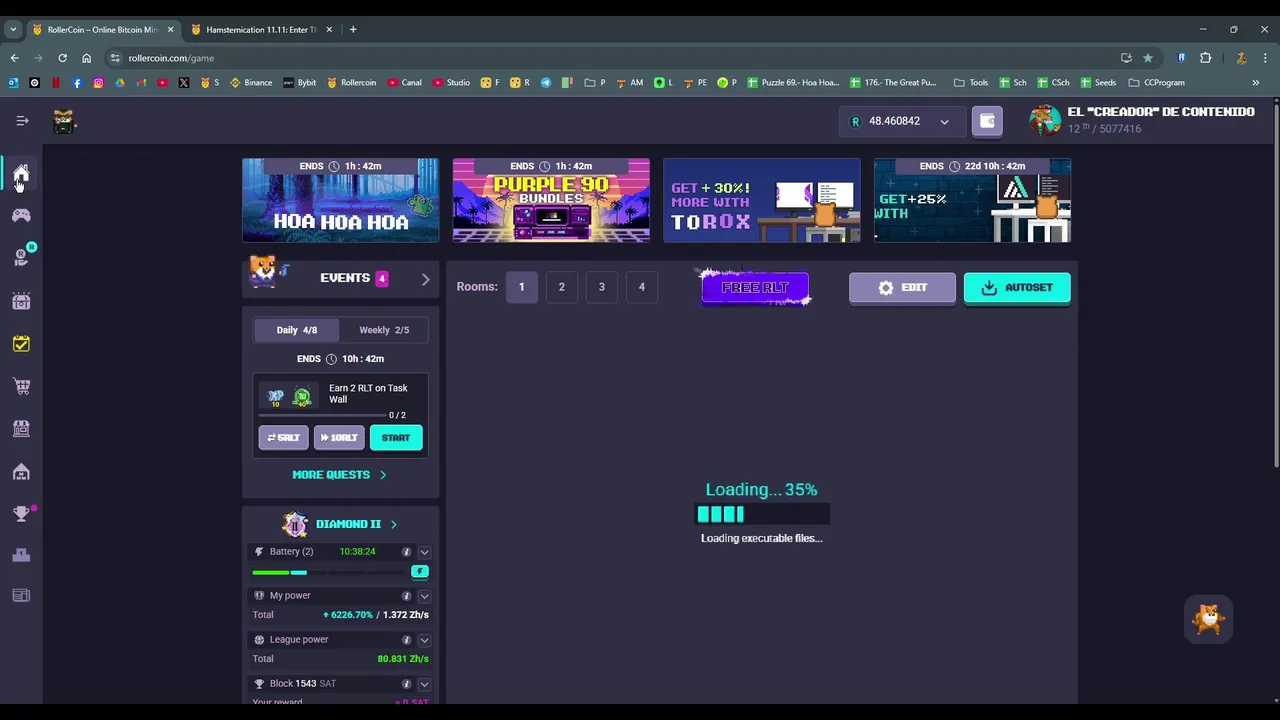Click START on the Task Wall quest
The width and height of the screenshot is (1280, 720).
396,438
